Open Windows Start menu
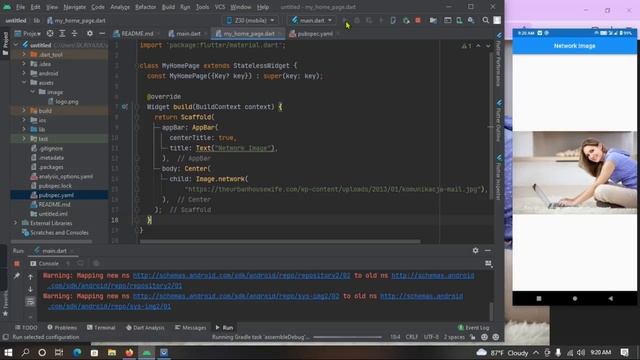Screen dimensions: 640x360 coord(8,352)
